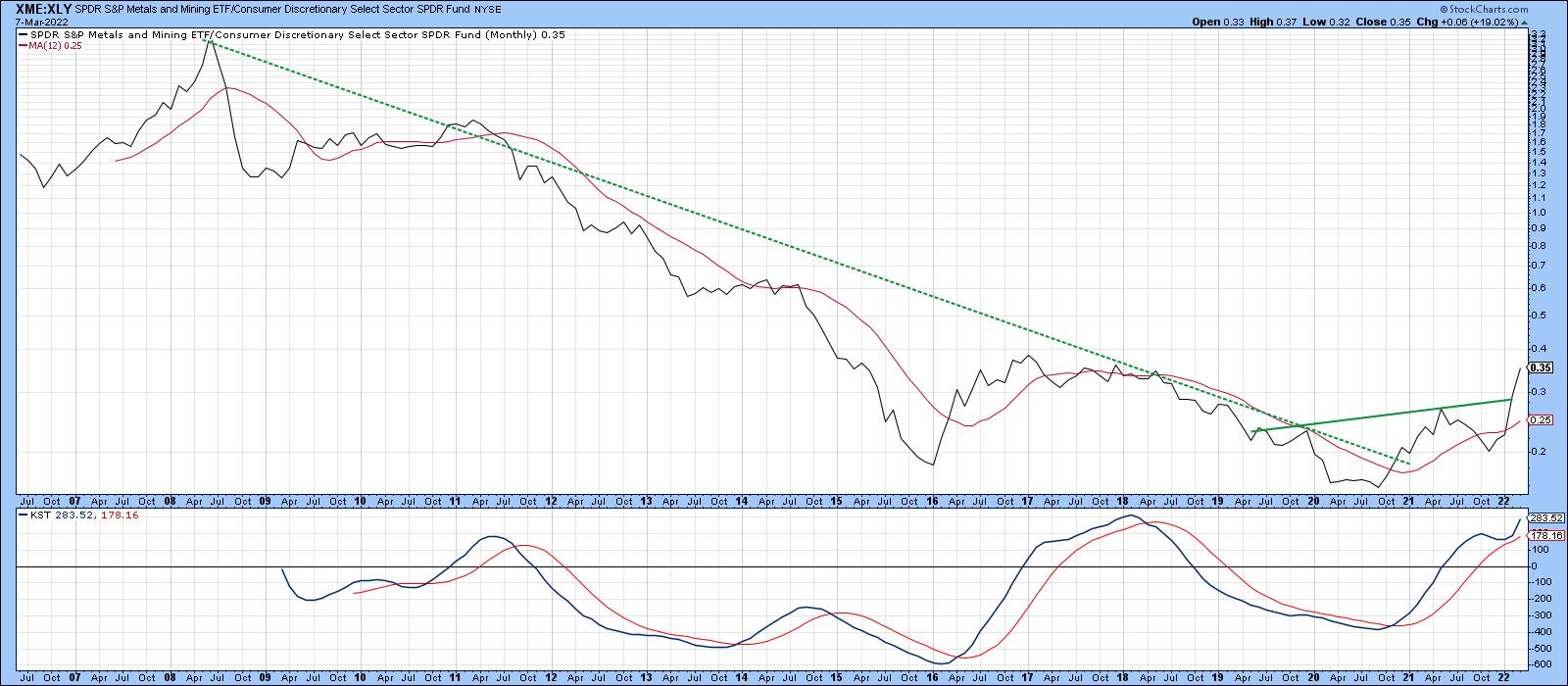The image size is (1568, 686).
Task: Select the solid green rising trendline
Action: click(1392, 414)
